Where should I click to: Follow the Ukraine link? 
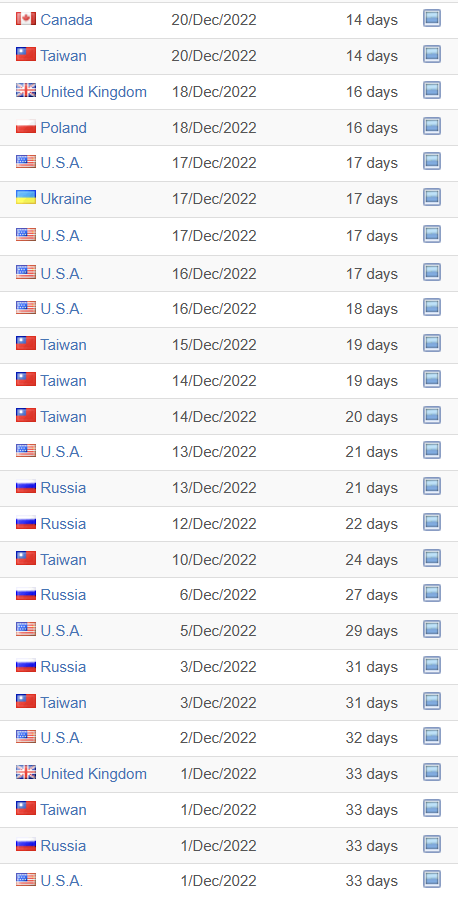(66, 199)
